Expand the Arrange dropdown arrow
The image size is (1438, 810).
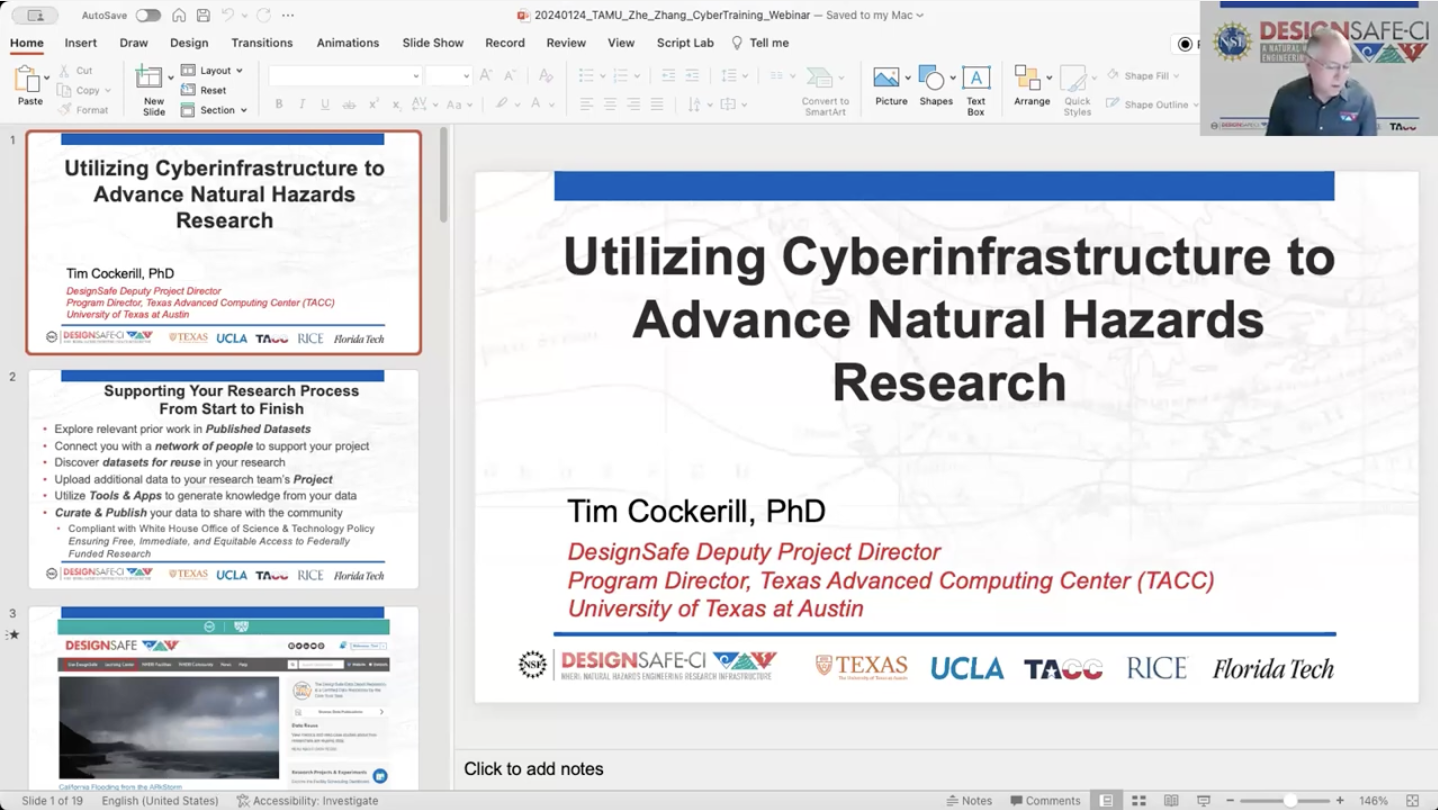[x=1048, y=77]
